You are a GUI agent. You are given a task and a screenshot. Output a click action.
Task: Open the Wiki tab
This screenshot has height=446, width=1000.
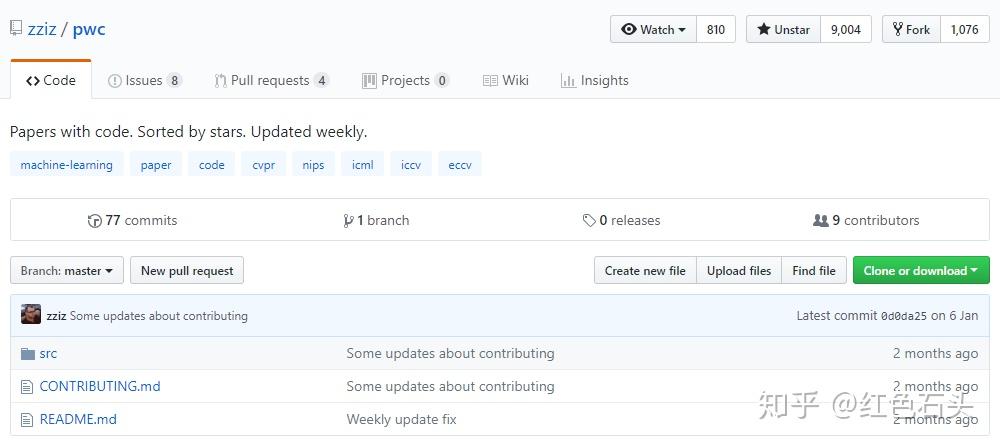coord(506,80)
